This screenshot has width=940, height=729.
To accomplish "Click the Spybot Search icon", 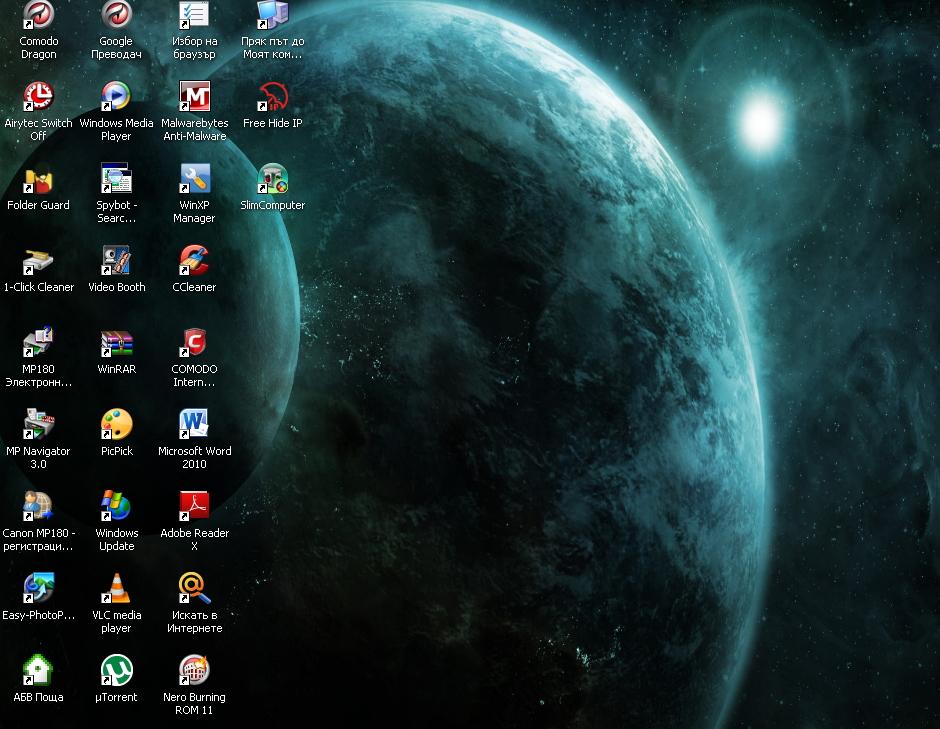I will click(x=116, y=179).
